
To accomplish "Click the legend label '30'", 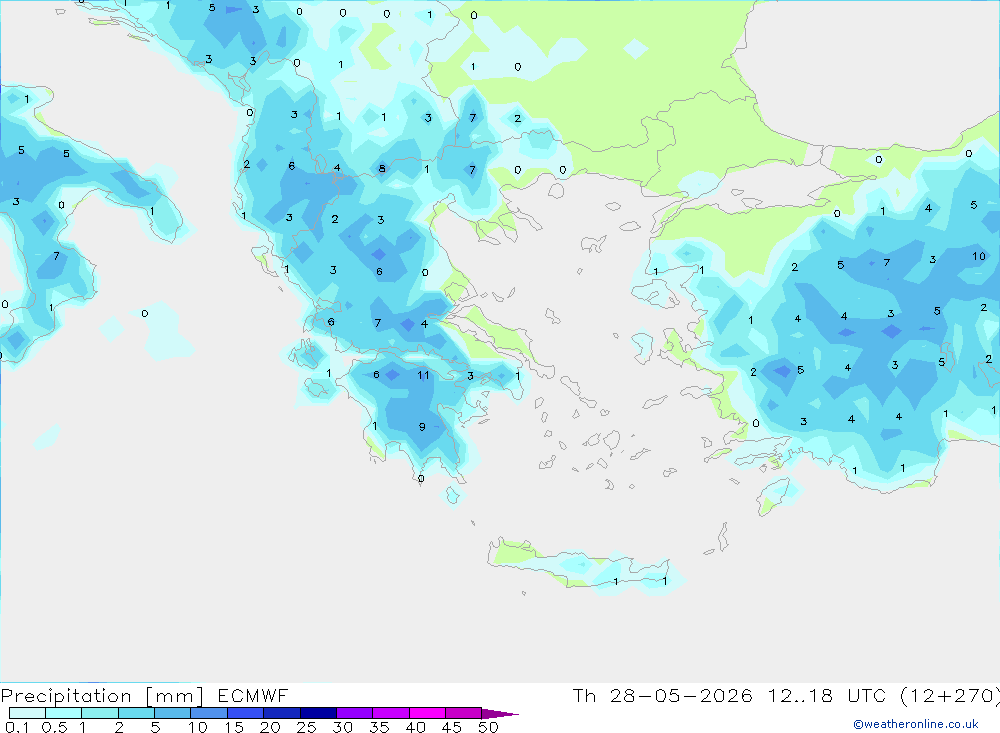I will click(x=342, y=727).
